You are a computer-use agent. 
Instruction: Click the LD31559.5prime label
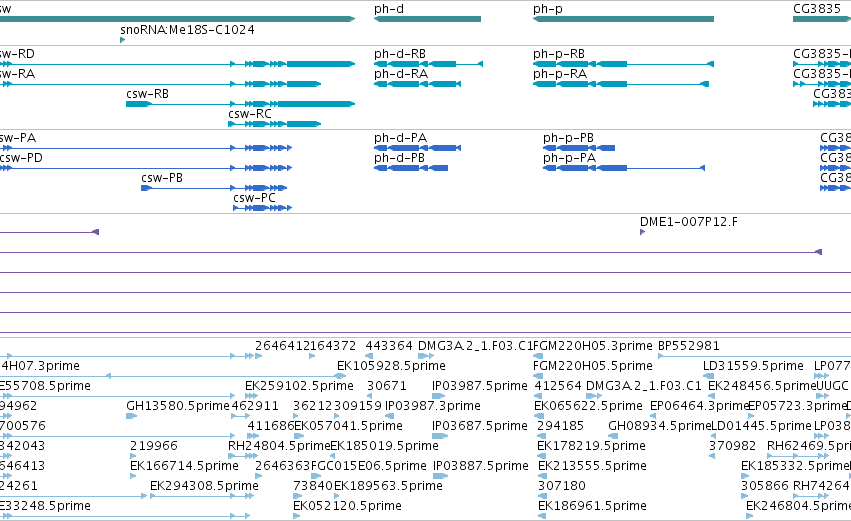pos(753,366)
